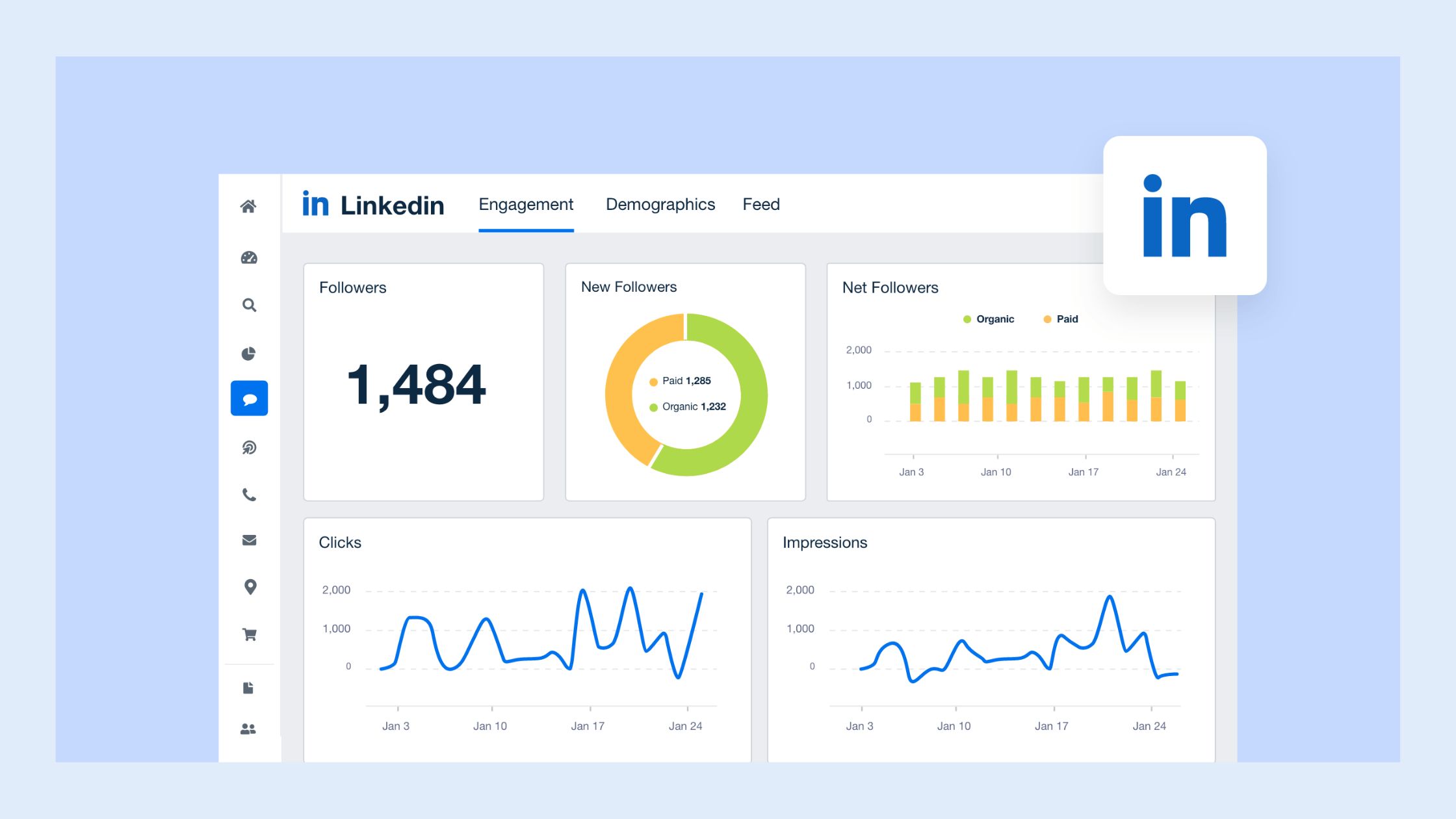The height and width of the screenshot is (819, 1456).
Task: Switch to the Demographics tab
Action: click(660, 205)
